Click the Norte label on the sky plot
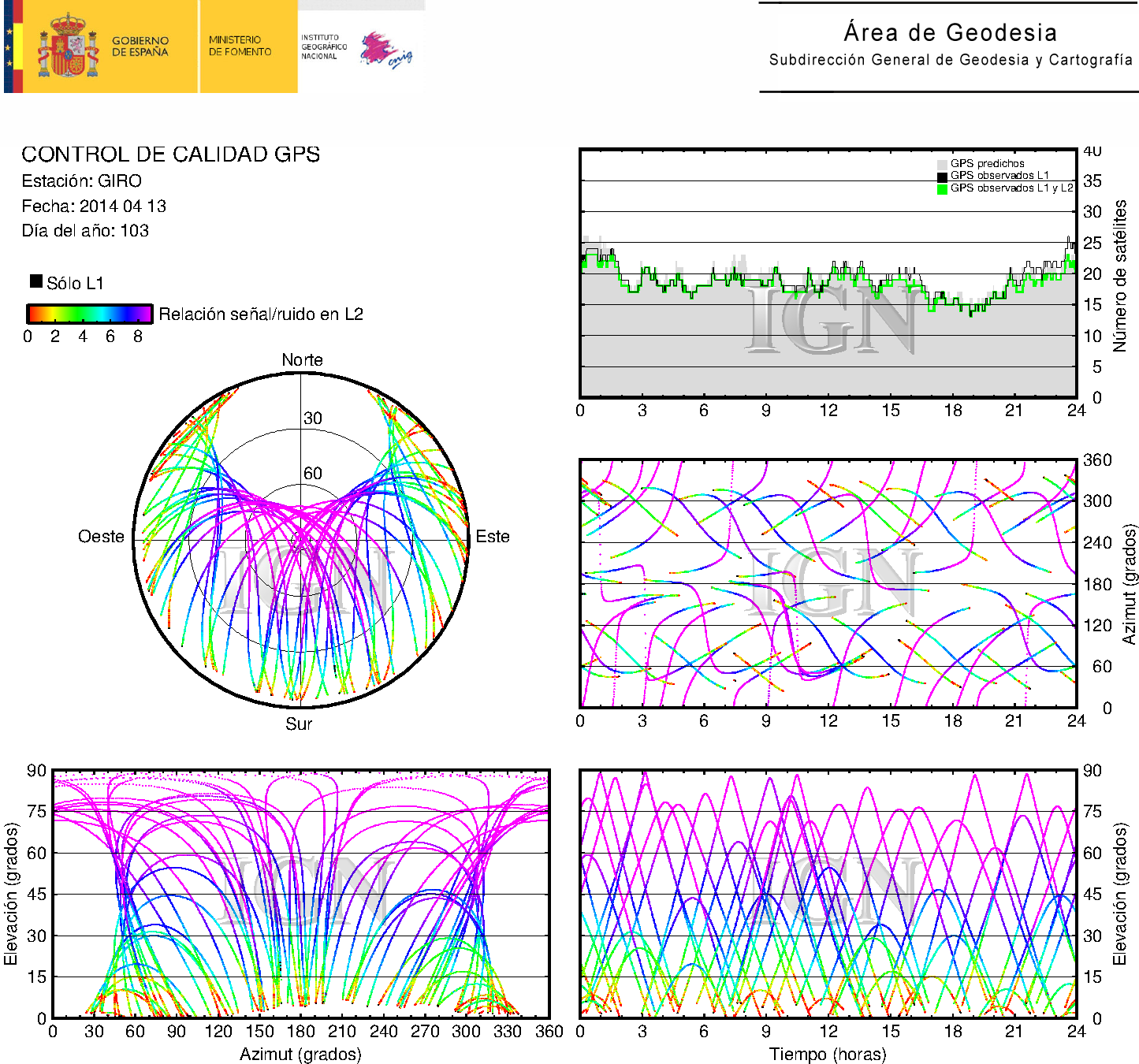This screenshot has width=1139, height=1064. pos(302,360)
